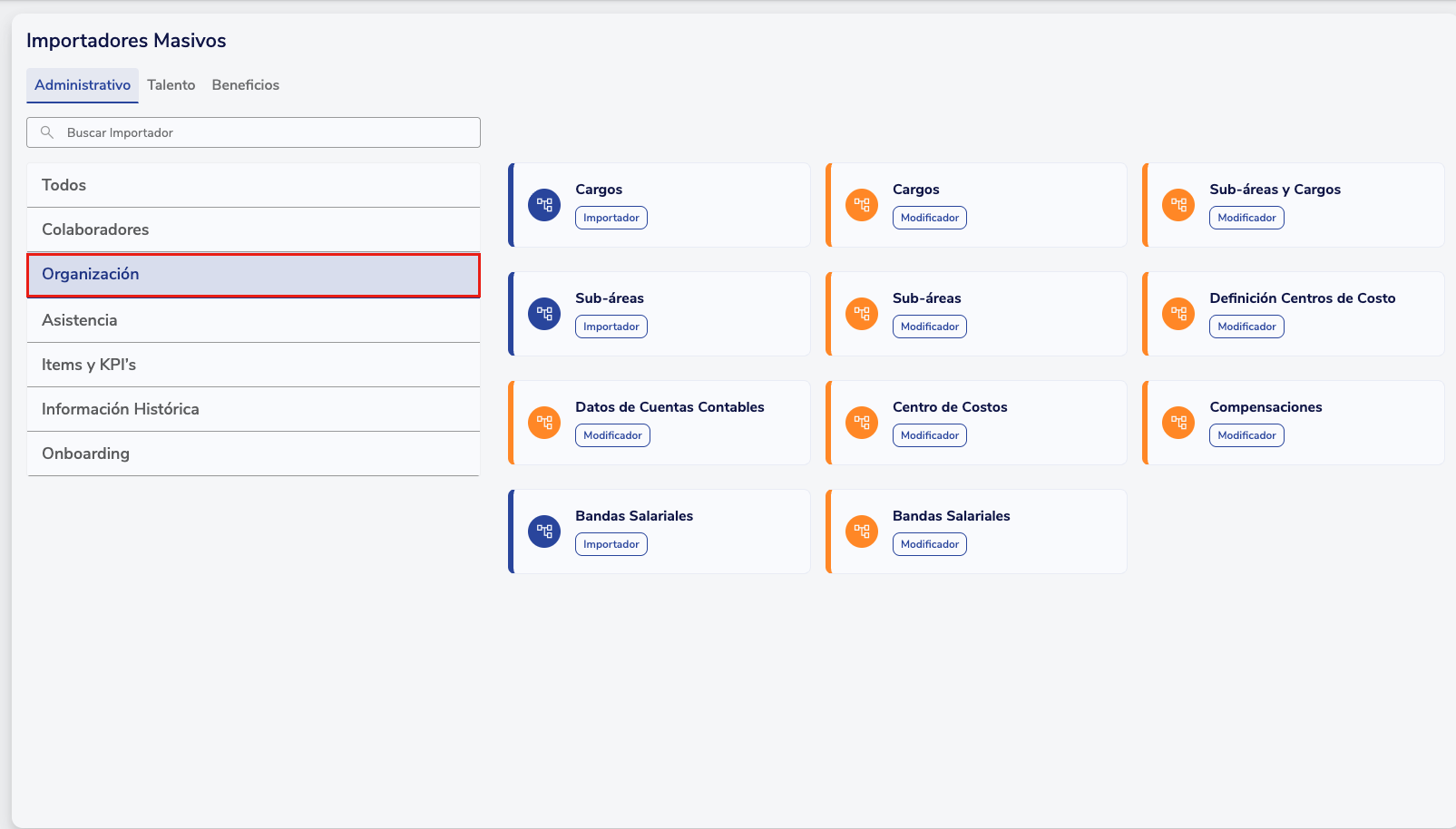Click the blue Cargos Importador card icon
Viewport: 1456px width, 829px height.
(x=544, y=205)
